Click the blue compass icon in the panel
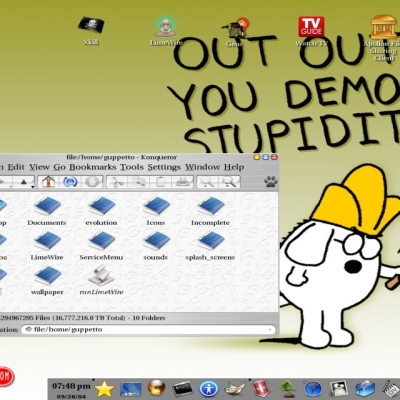Screen dimensions: 400x400 coord(313,389)
